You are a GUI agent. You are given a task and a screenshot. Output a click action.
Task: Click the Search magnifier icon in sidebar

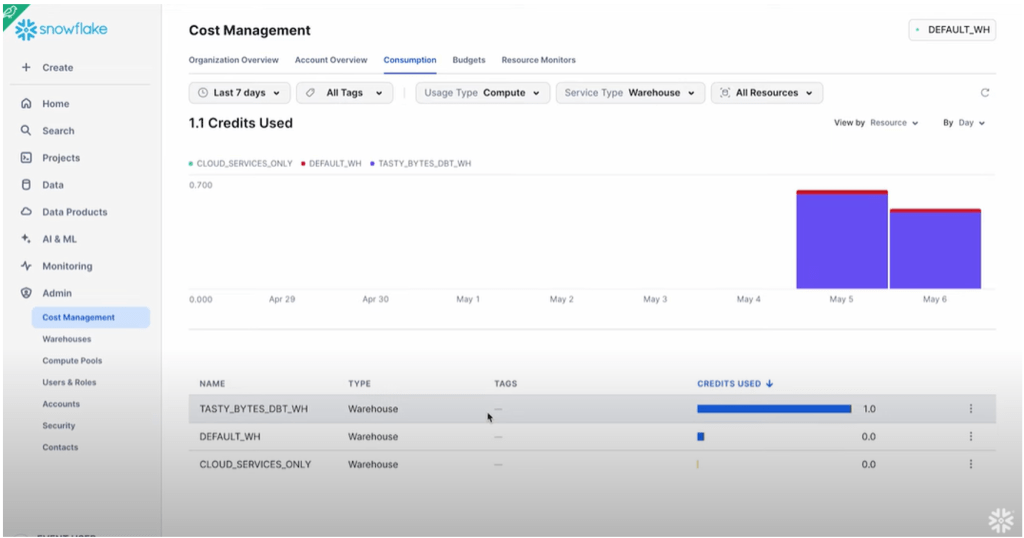click(x=26, y=131)
